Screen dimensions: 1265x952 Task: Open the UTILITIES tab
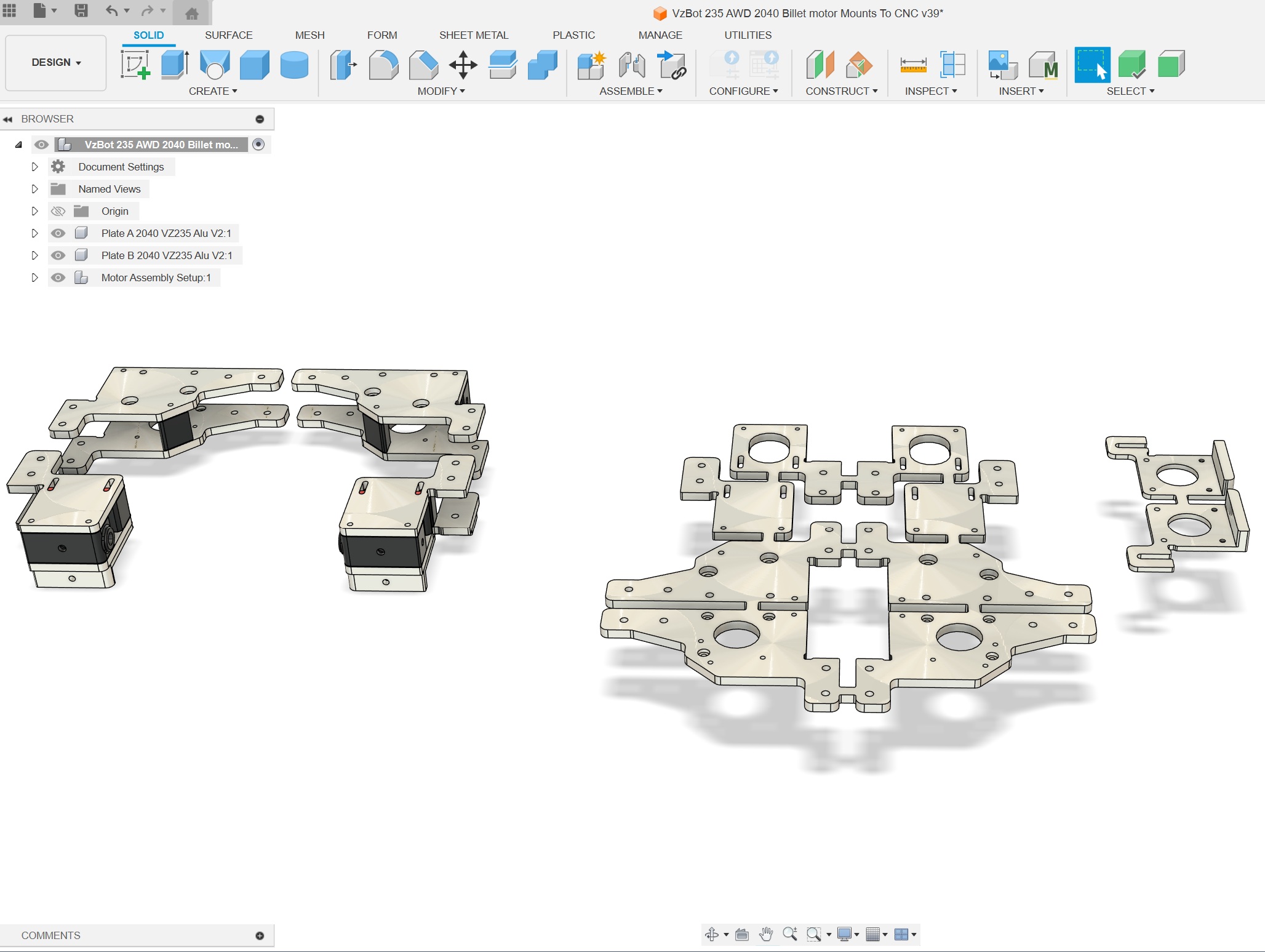[x=748, y=35]
